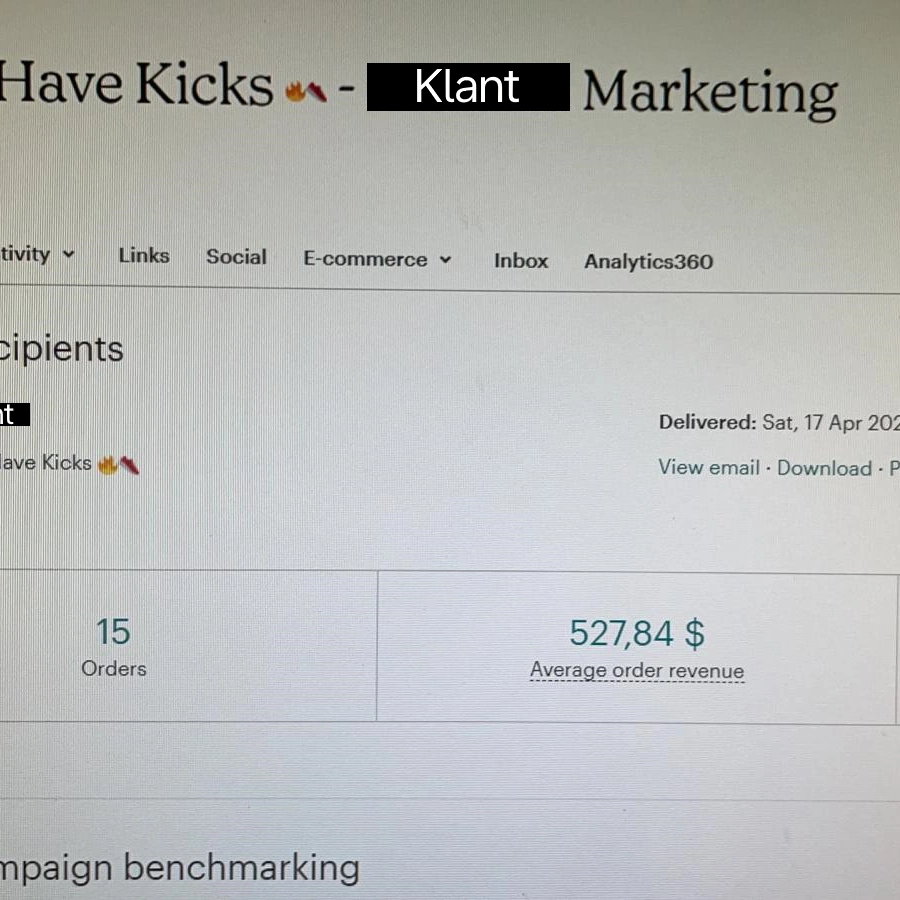Click the chili emoji beside the sender name

click(129, 464)
